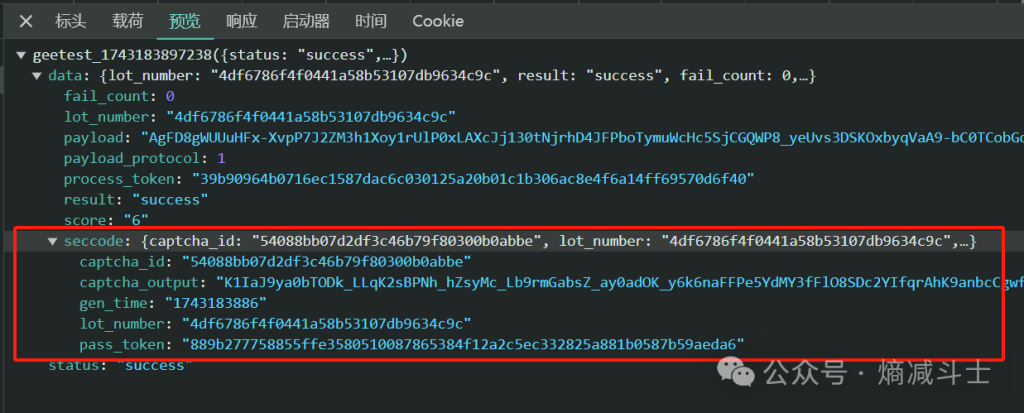Image resolution: width=1024 pixels, height=413 pixels.
Task: Show the 时间 tab
Action: (371, 21)
